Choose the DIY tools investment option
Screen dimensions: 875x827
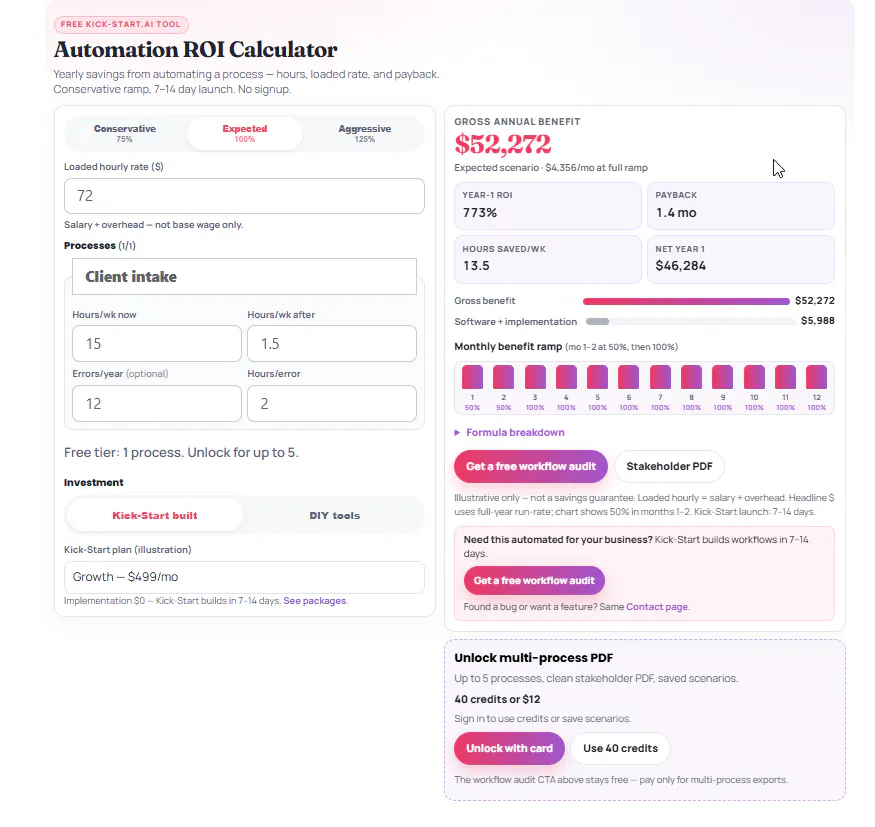click(335, 515)
